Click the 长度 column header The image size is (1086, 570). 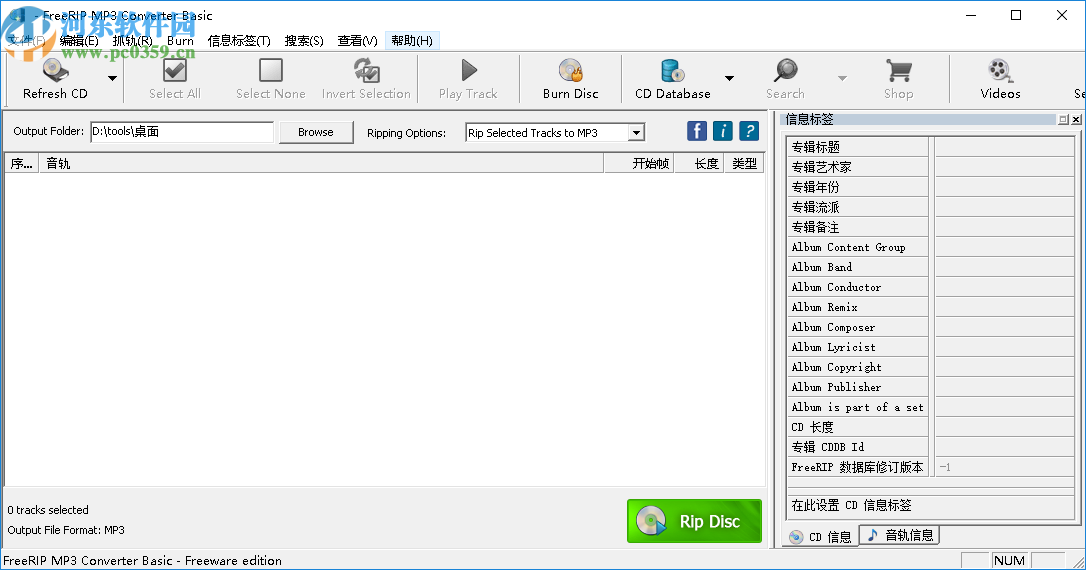point(698,163)
